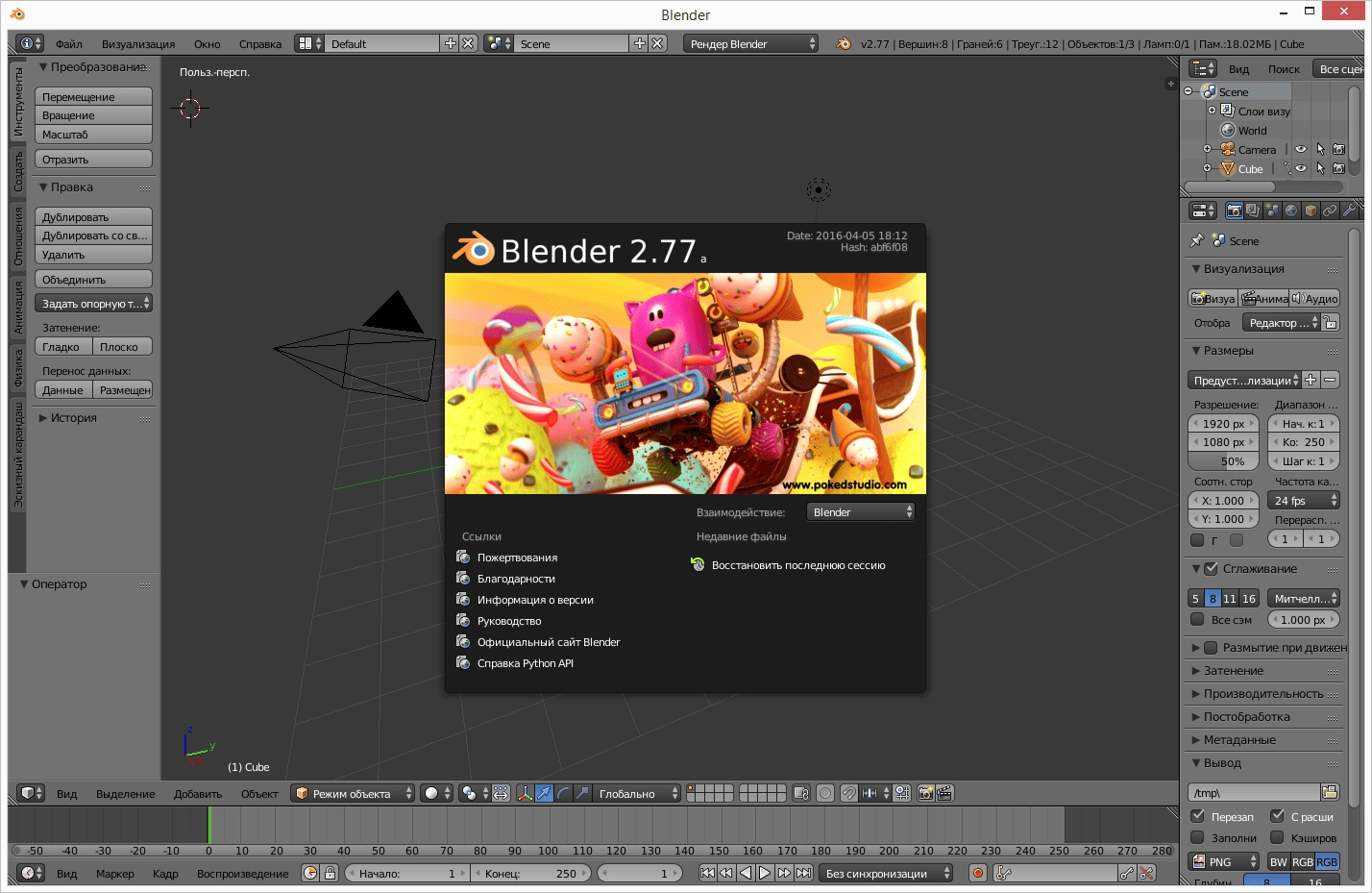Open Руководство link on splash screen

[509, 621]
